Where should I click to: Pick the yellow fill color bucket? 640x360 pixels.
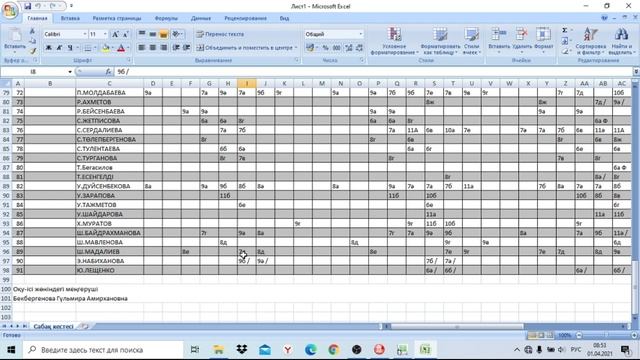click(105, 48)
